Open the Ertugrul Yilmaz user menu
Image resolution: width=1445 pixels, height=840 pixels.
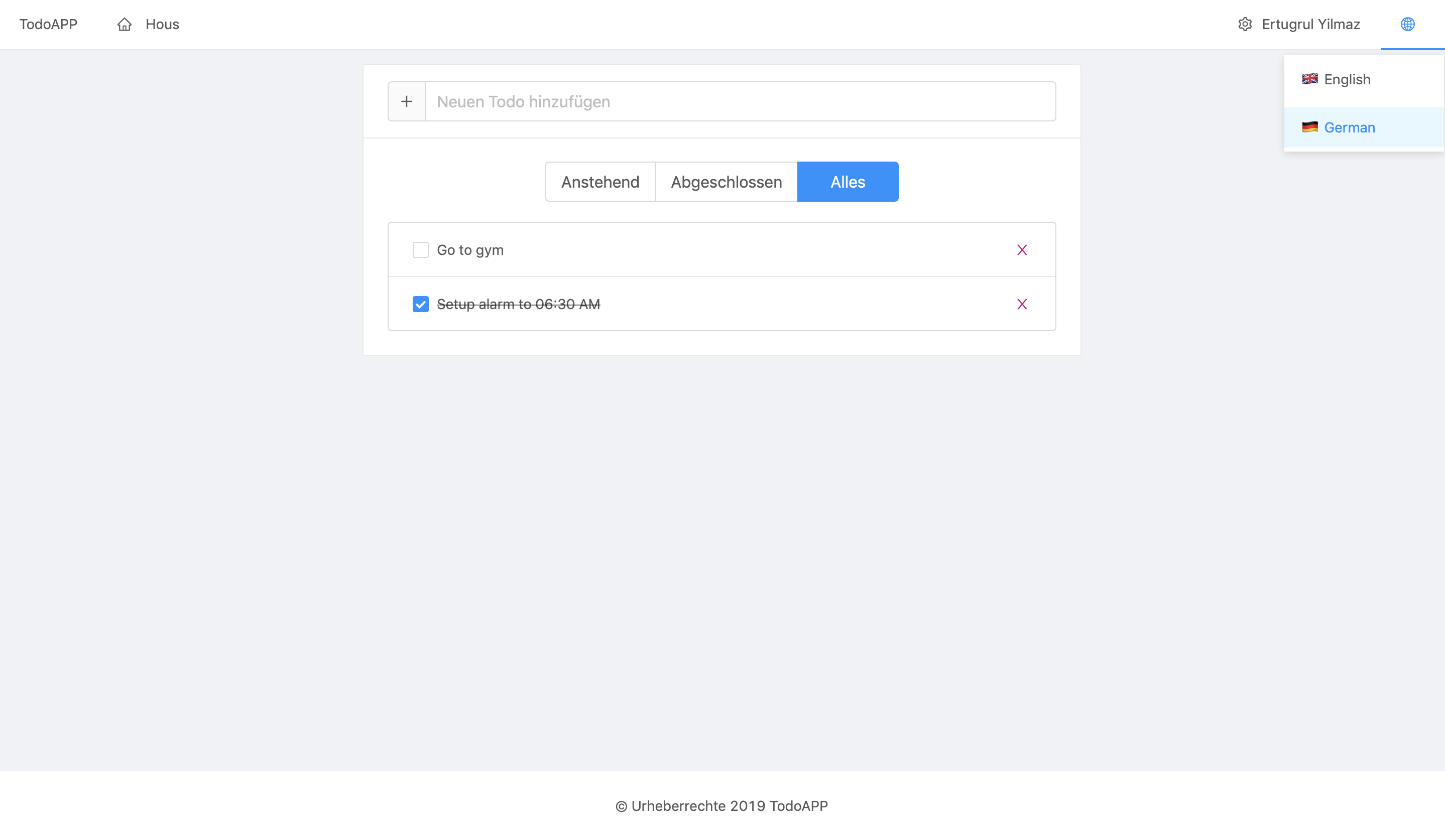click(x=1310, y=24)
